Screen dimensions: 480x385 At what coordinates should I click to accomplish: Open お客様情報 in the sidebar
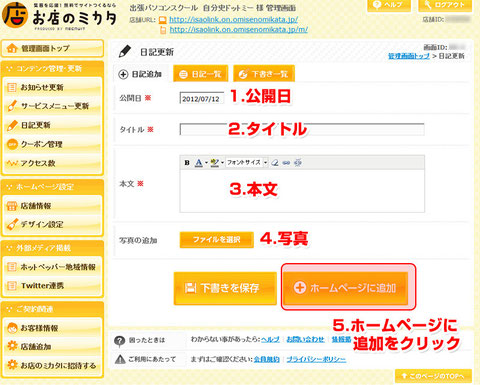52,328
